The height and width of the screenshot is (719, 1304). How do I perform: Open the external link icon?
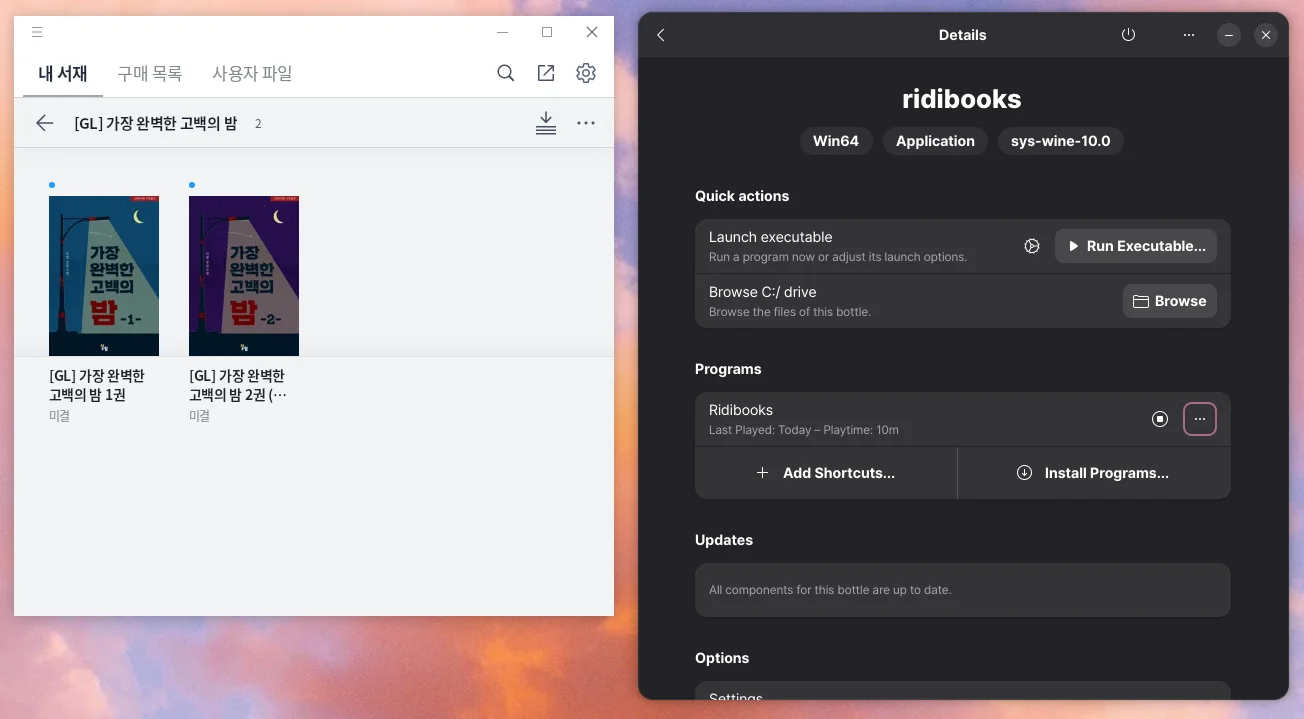pos(546,73)
